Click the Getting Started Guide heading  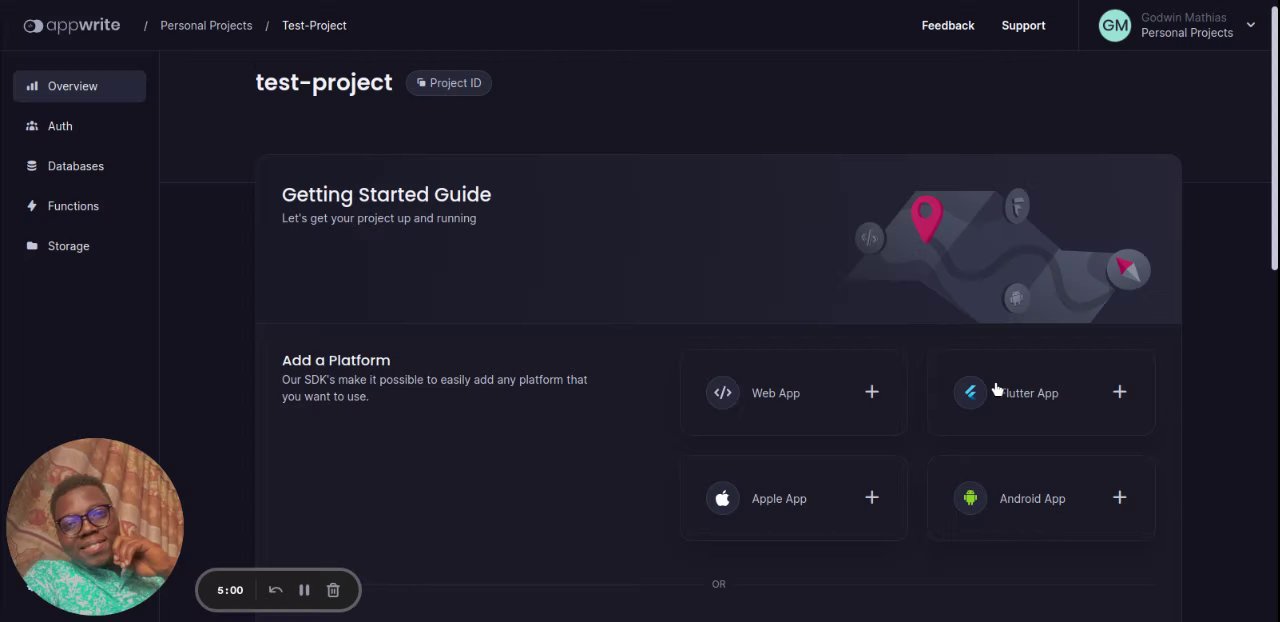click(x=386, y=194)
